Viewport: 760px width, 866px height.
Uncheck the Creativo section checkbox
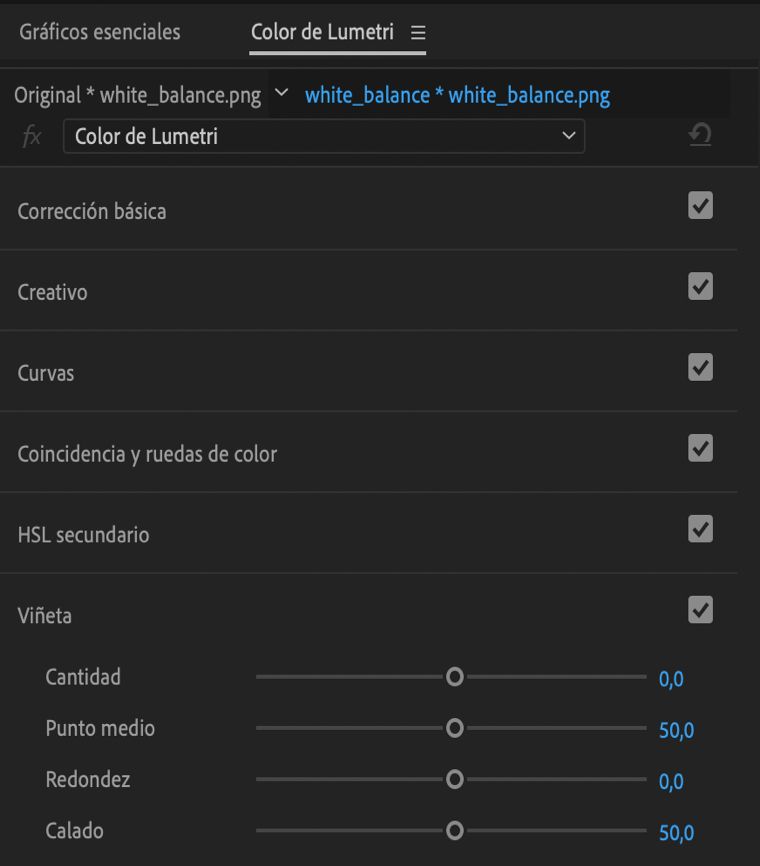click(701, 287)
